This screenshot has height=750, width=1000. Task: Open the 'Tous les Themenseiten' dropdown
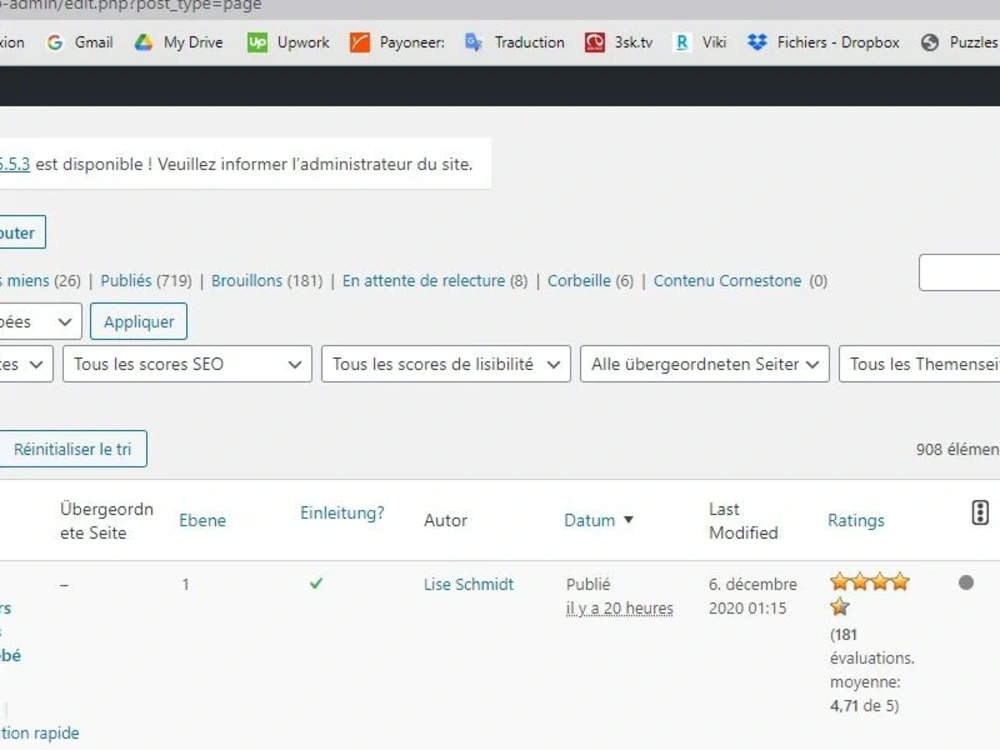coord(920,364)
